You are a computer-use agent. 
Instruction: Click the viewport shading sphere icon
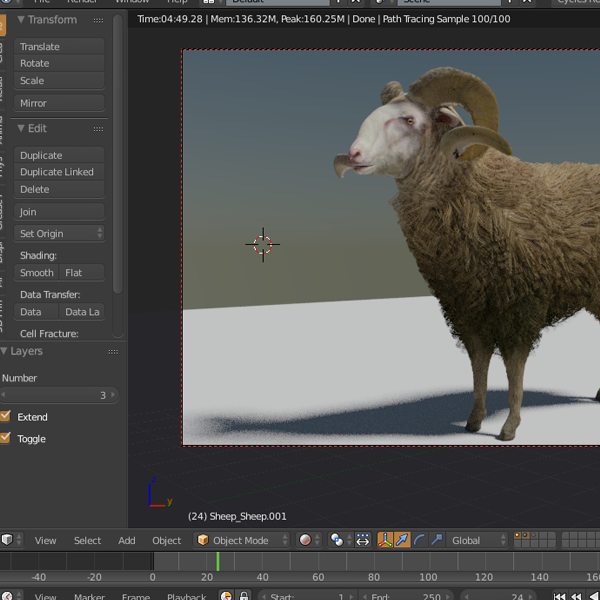pos(305,540)
